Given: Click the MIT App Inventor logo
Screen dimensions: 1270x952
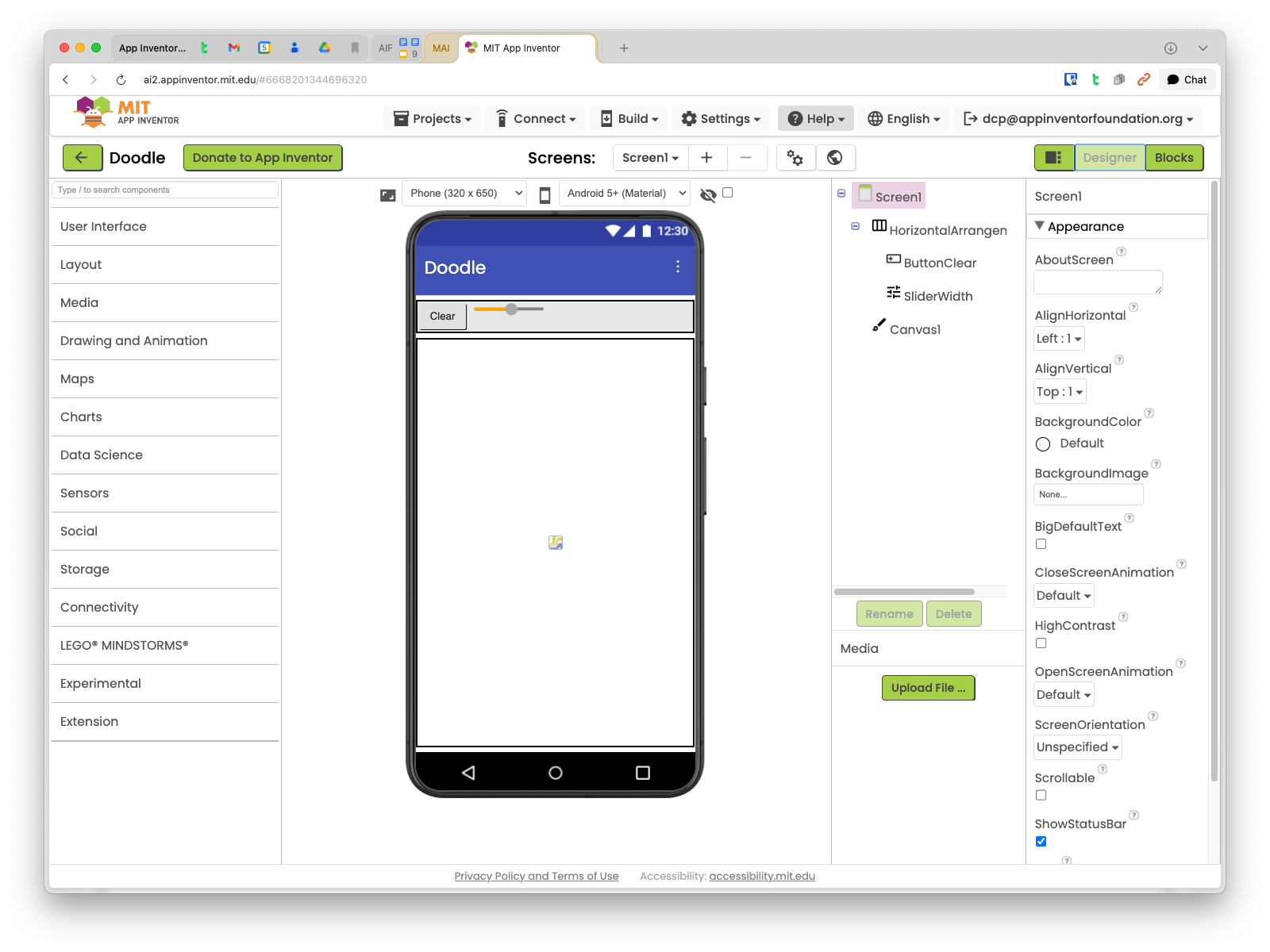Looking at the screenshot, I should (127, 113).
